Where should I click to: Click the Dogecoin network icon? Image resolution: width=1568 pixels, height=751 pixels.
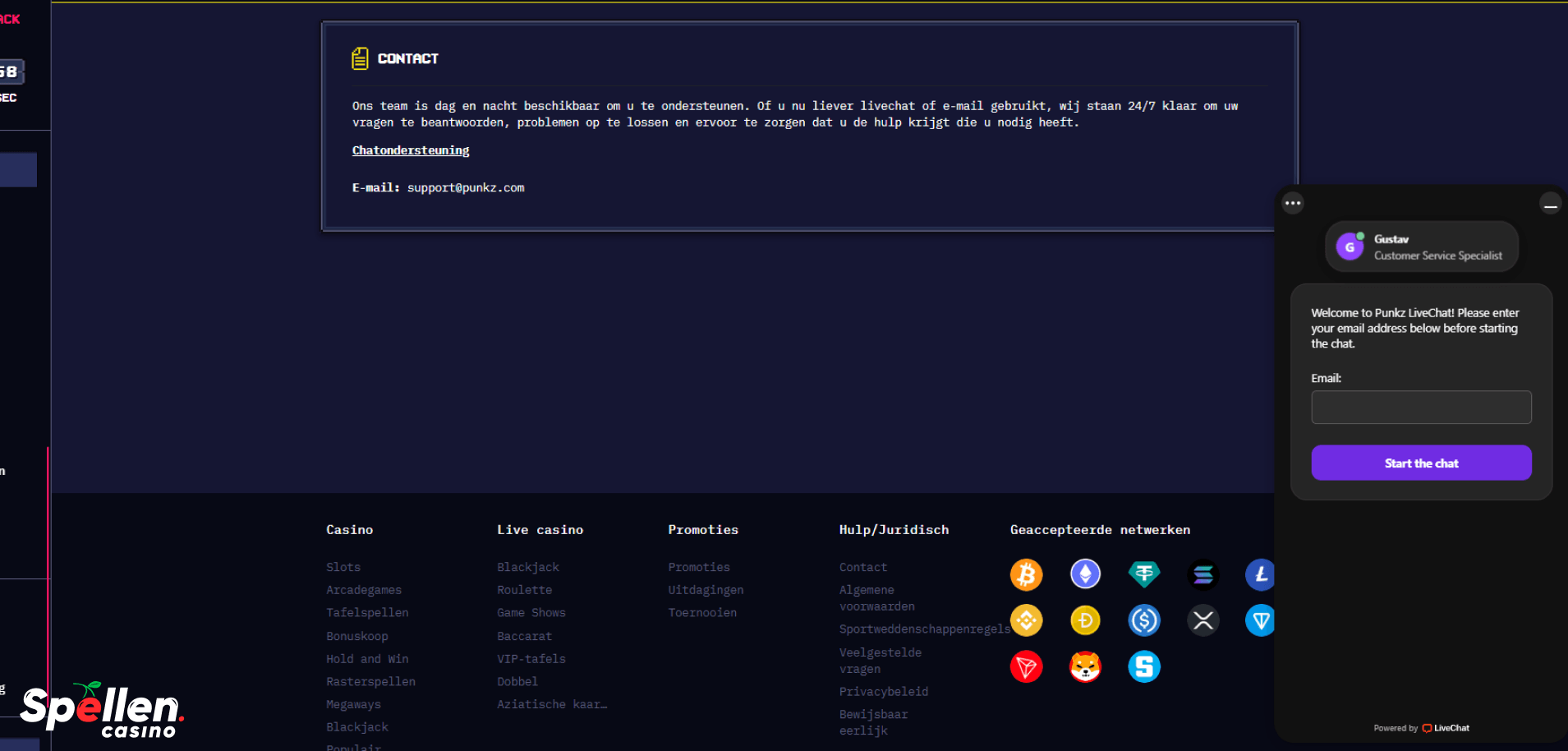pos(1085,620)
